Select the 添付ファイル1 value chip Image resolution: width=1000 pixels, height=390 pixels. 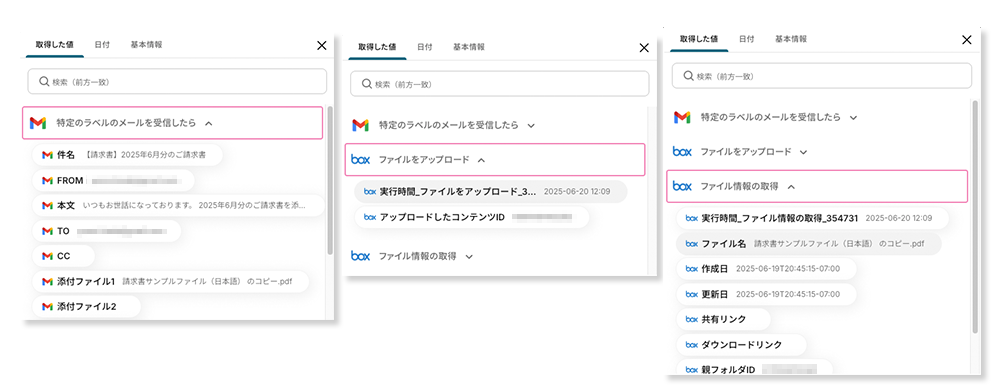(x=171, y=281)
